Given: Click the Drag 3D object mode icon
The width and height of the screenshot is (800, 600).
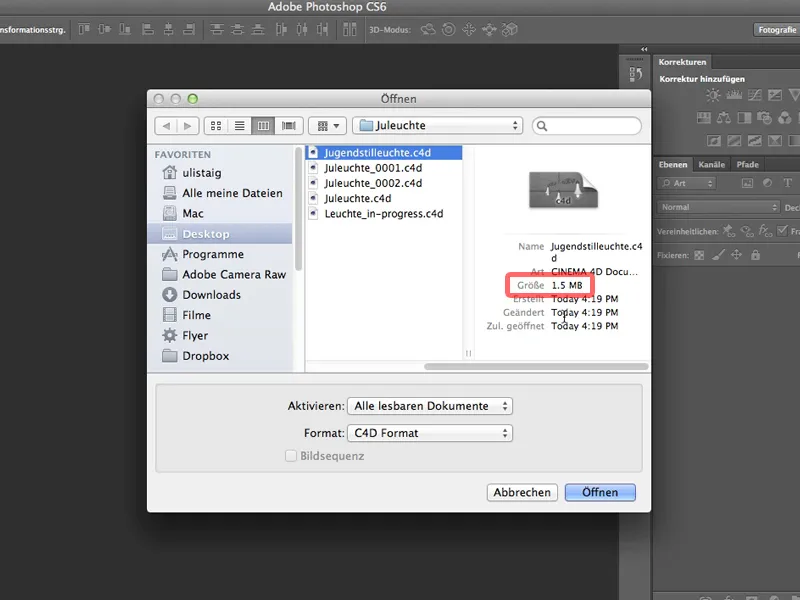Looking at the screenshot, I should (469, 30).
